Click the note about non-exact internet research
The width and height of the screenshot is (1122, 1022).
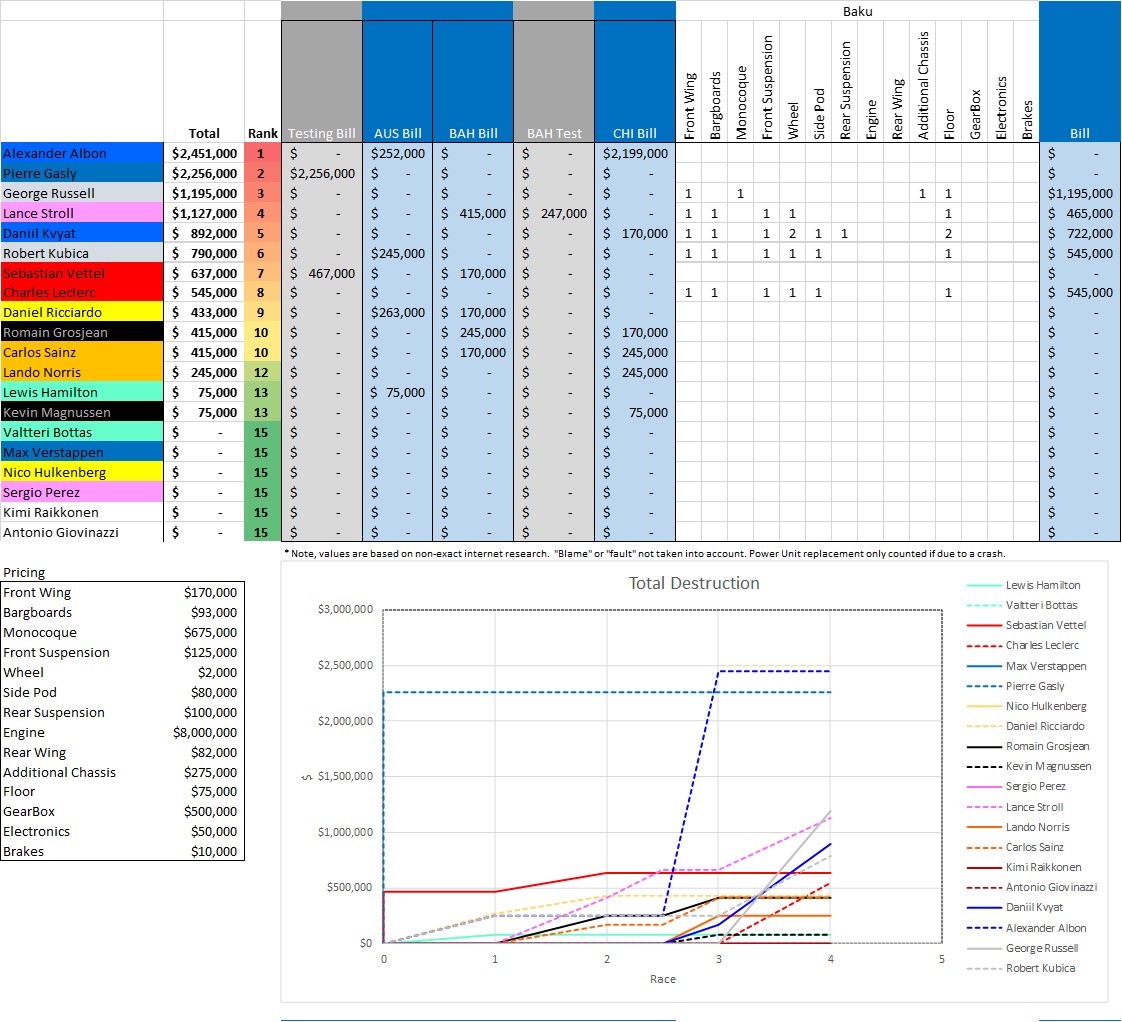click(645, 553)
